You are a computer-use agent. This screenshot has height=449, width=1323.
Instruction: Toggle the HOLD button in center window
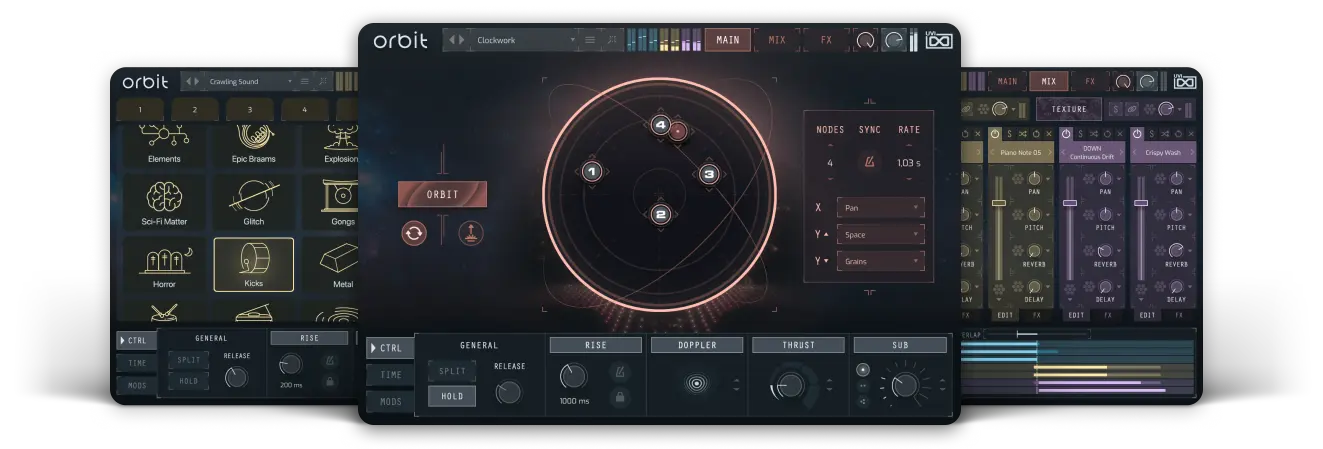point(452,396)
